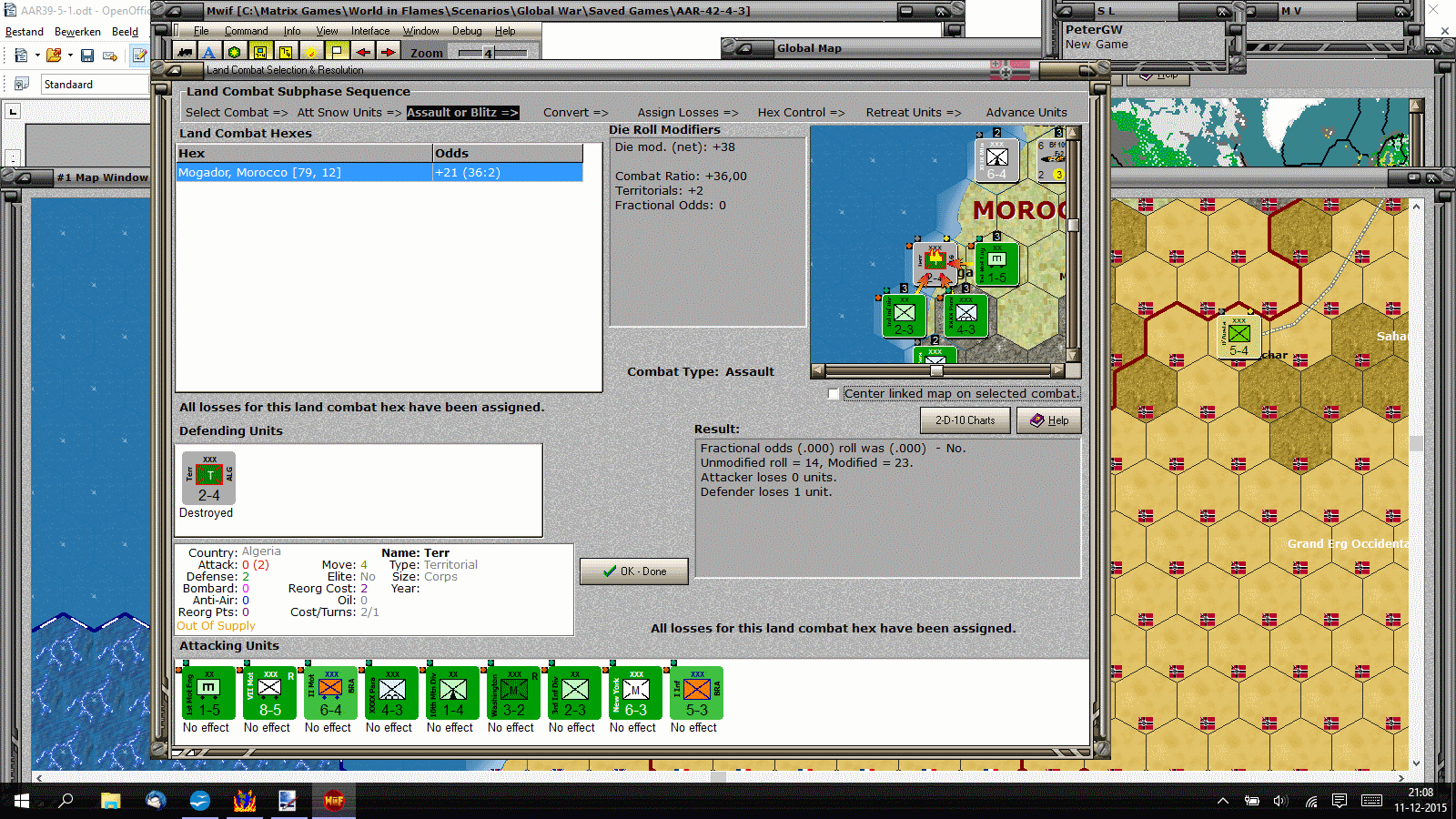
Task: Click the mini-map vertical scrollbar thumb
Action: pyautogui.click(x=1074, y=225)
